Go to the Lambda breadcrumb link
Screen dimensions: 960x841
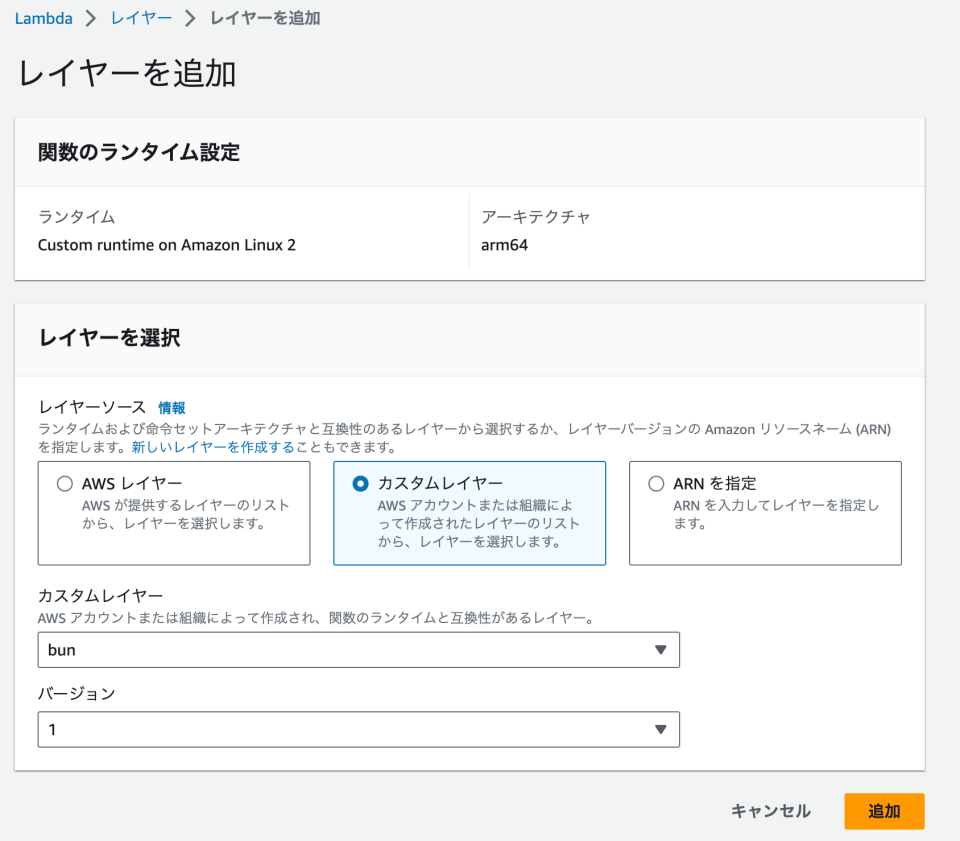pos(43,18)
